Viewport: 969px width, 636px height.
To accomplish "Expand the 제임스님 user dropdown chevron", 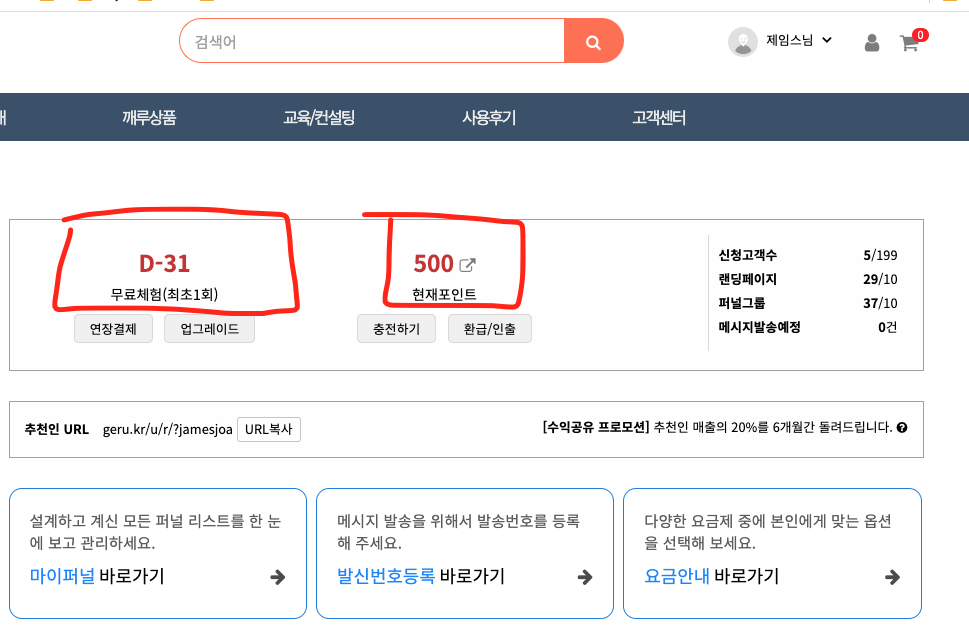I will 827,40.
